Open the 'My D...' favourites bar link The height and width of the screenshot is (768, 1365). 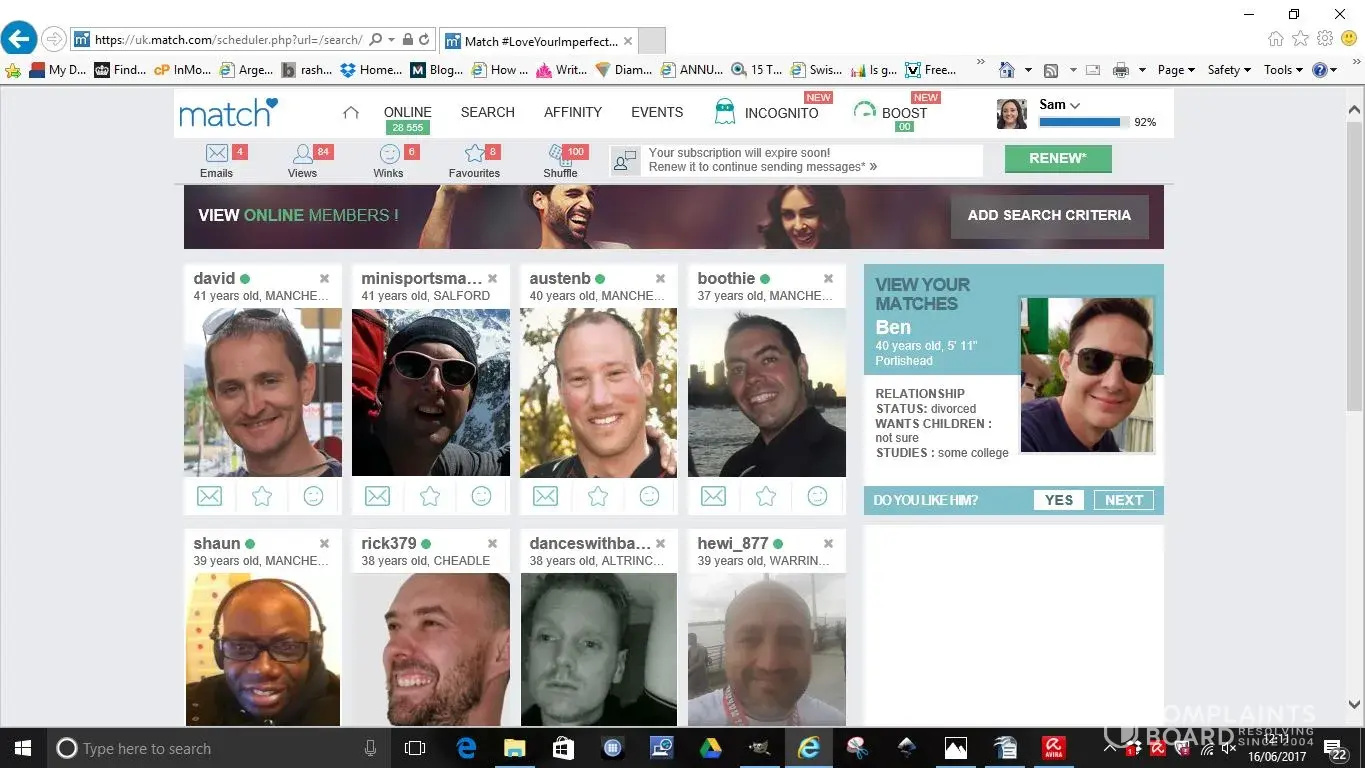point(58,70)
